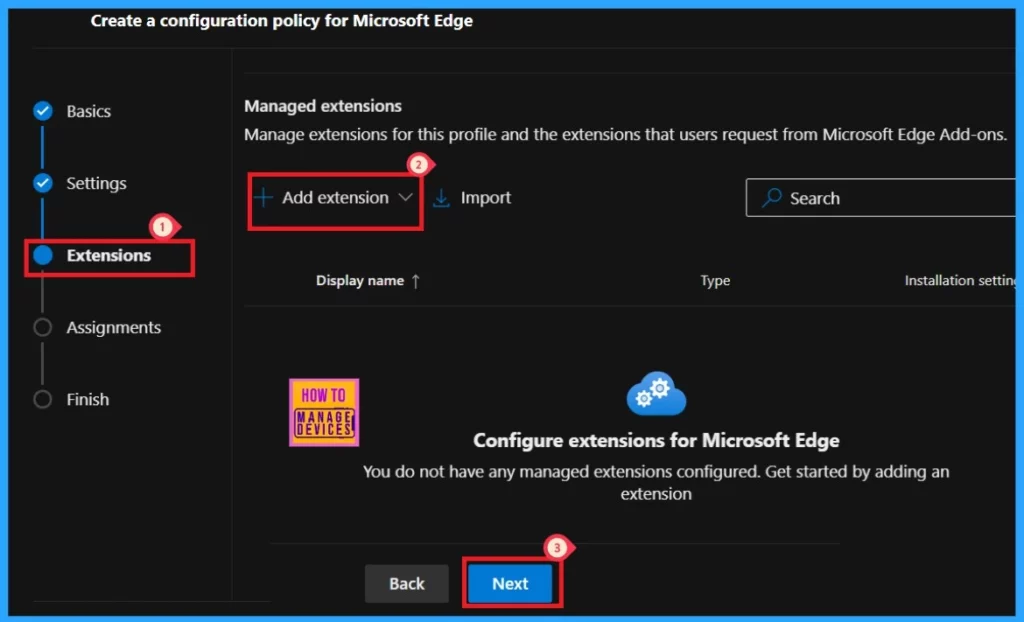Sort by the Display name arrow
The image size is (1024, 622).
(x=416, y=281)
